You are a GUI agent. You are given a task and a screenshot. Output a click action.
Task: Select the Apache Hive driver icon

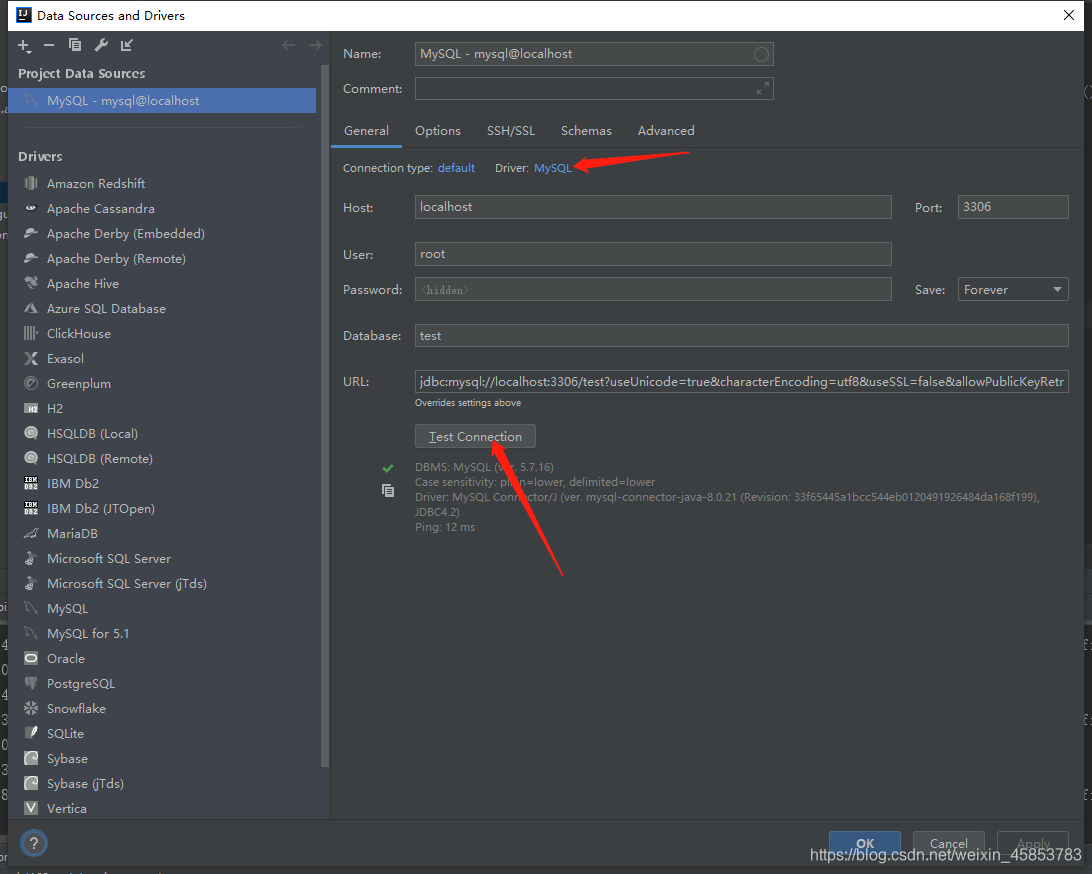(31, 283)
